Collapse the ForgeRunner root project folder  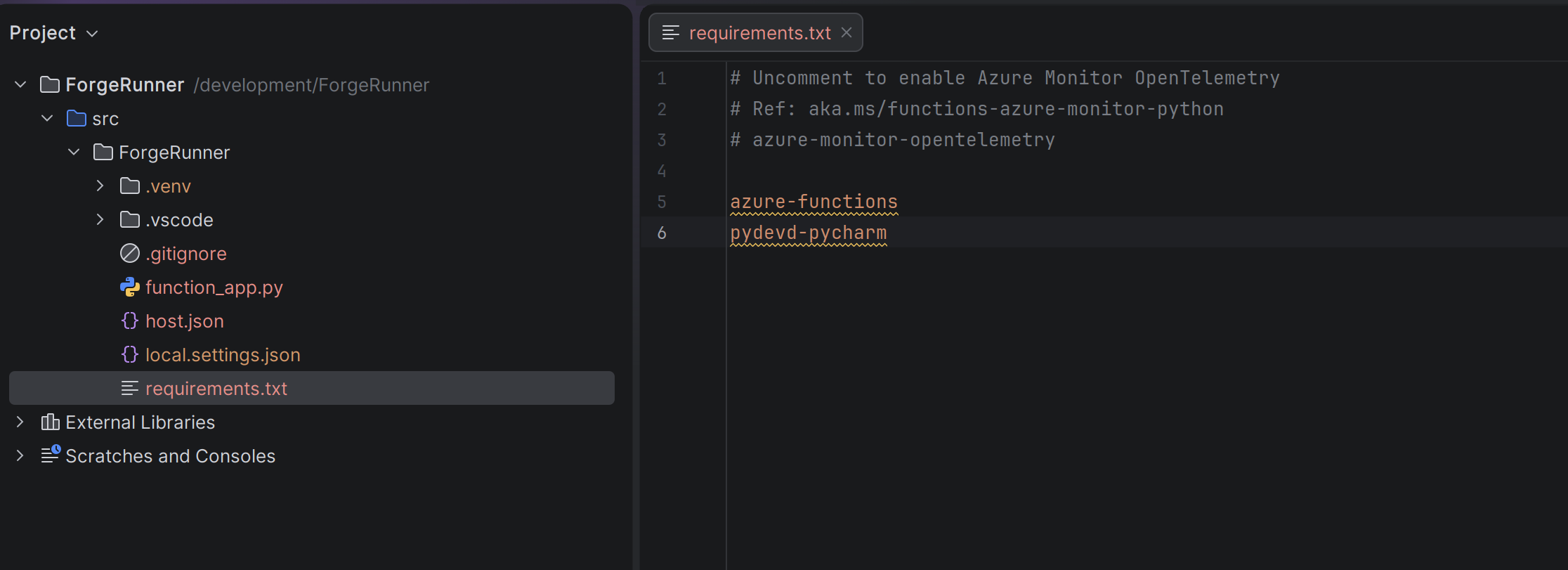coord(20,84)
